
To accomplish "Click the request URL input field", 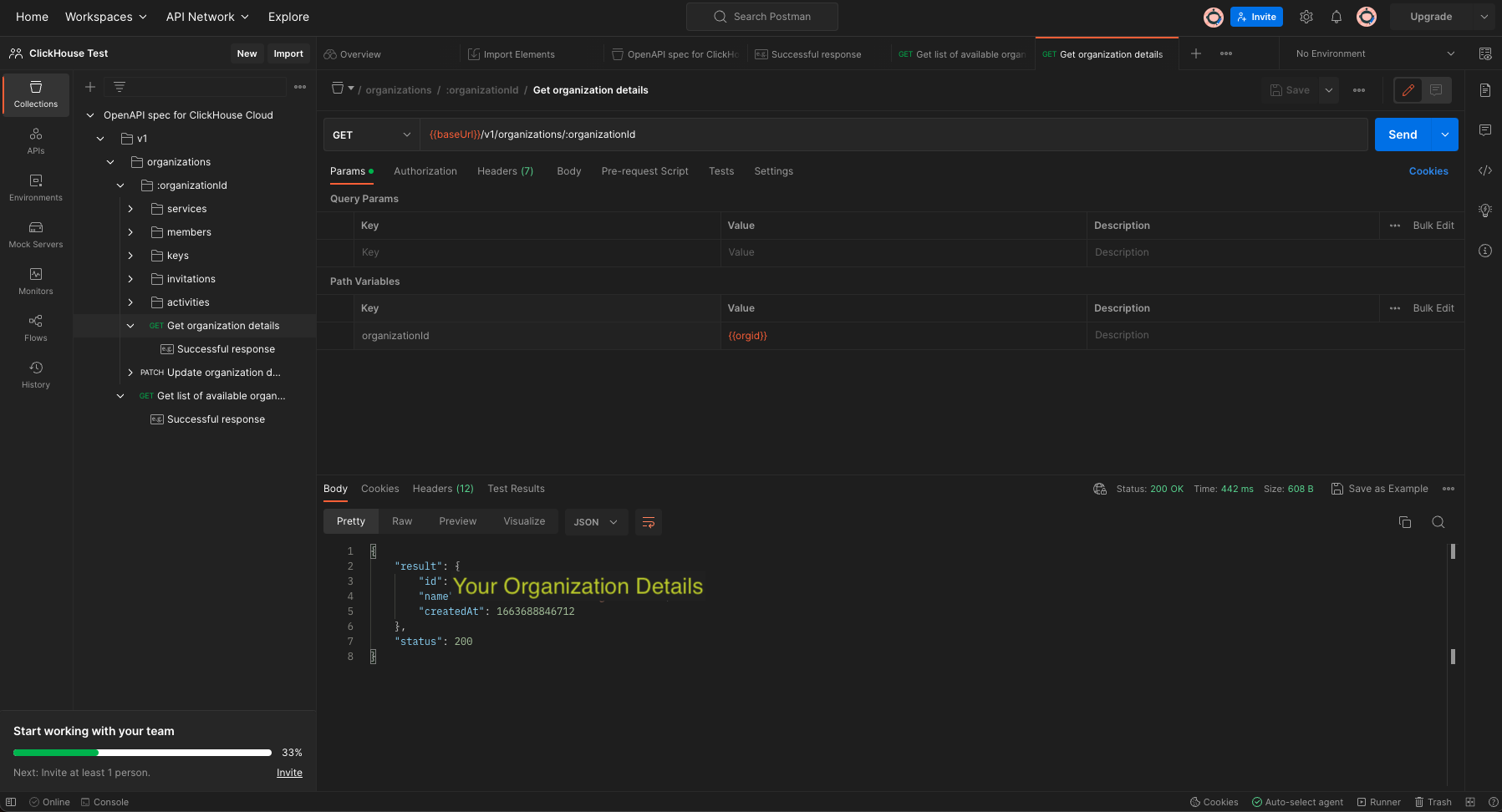I will pyautogui.click(x=893, y=134).
